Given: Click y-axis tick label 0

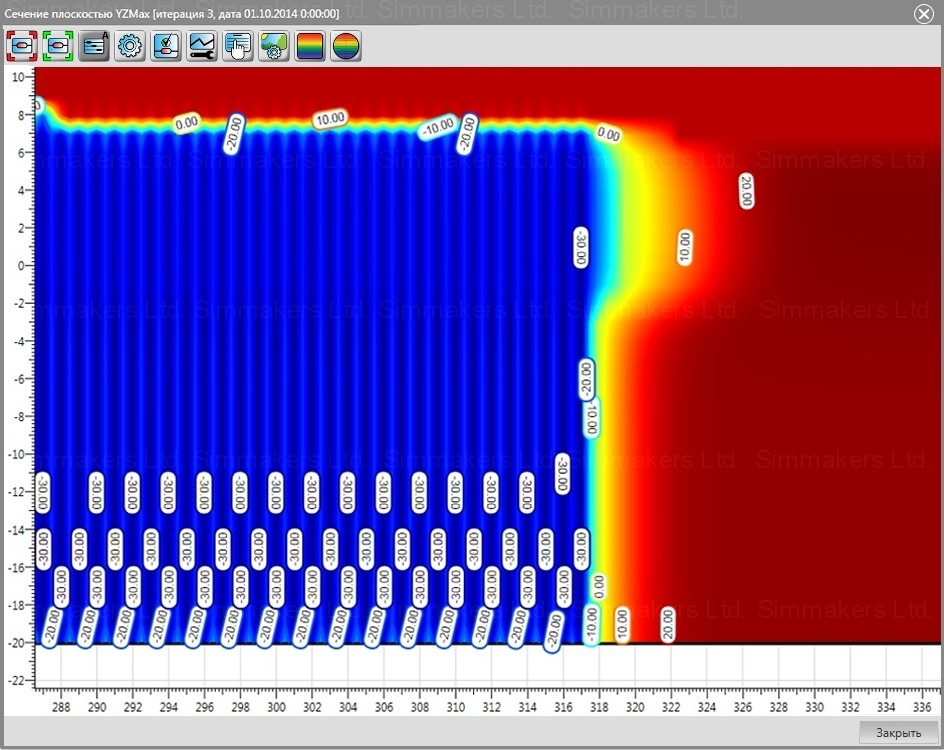Looking at the screenshot, I should click(x=21, y=265).
